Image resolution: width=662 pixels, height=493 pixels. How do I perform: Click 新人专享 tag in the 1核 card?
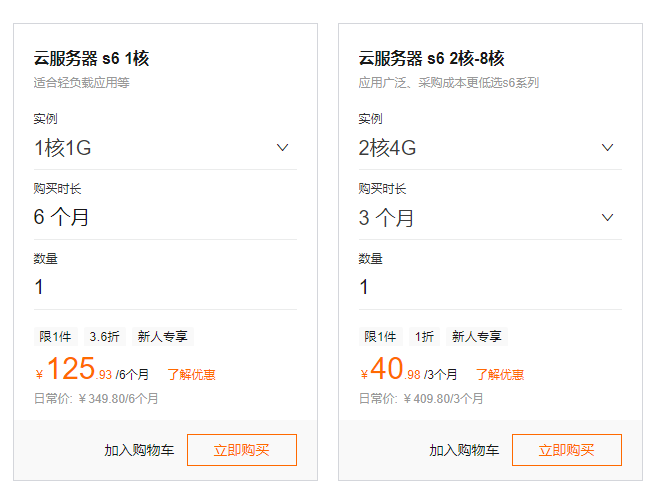point(163,337)
